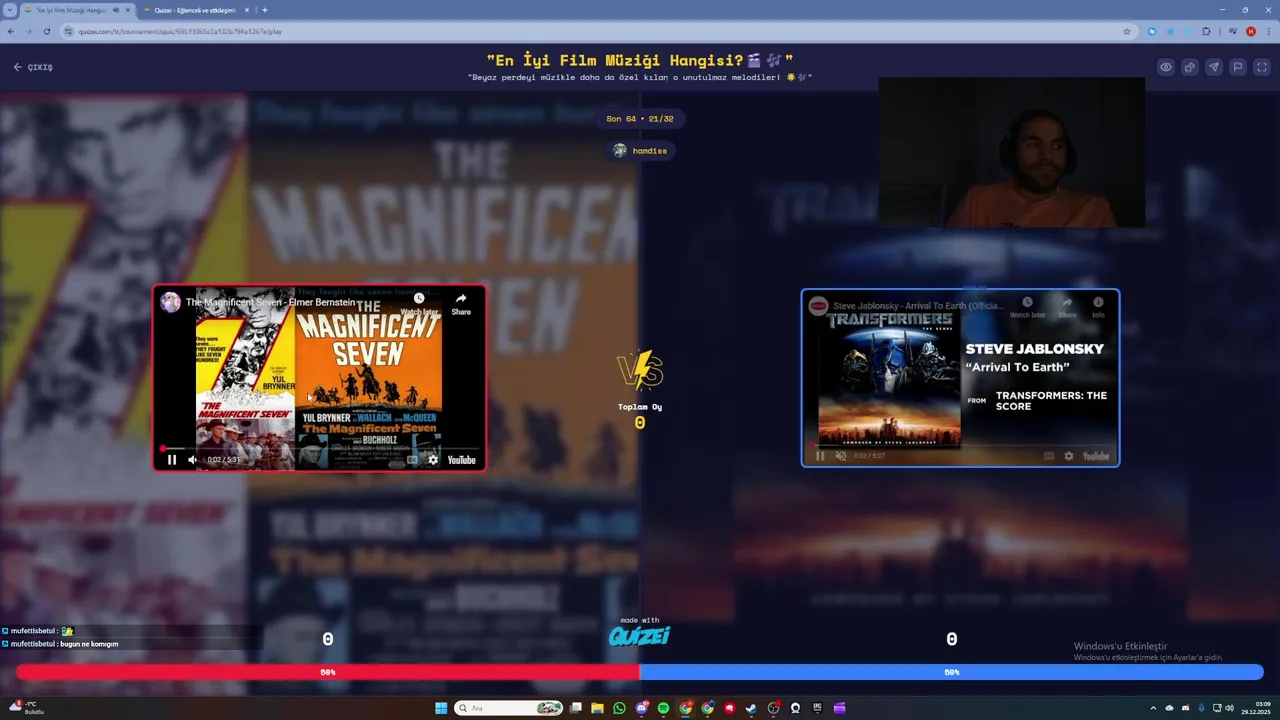Click the hamdiss user chip
Screen dimensions: 1280x720
point(640,151)
